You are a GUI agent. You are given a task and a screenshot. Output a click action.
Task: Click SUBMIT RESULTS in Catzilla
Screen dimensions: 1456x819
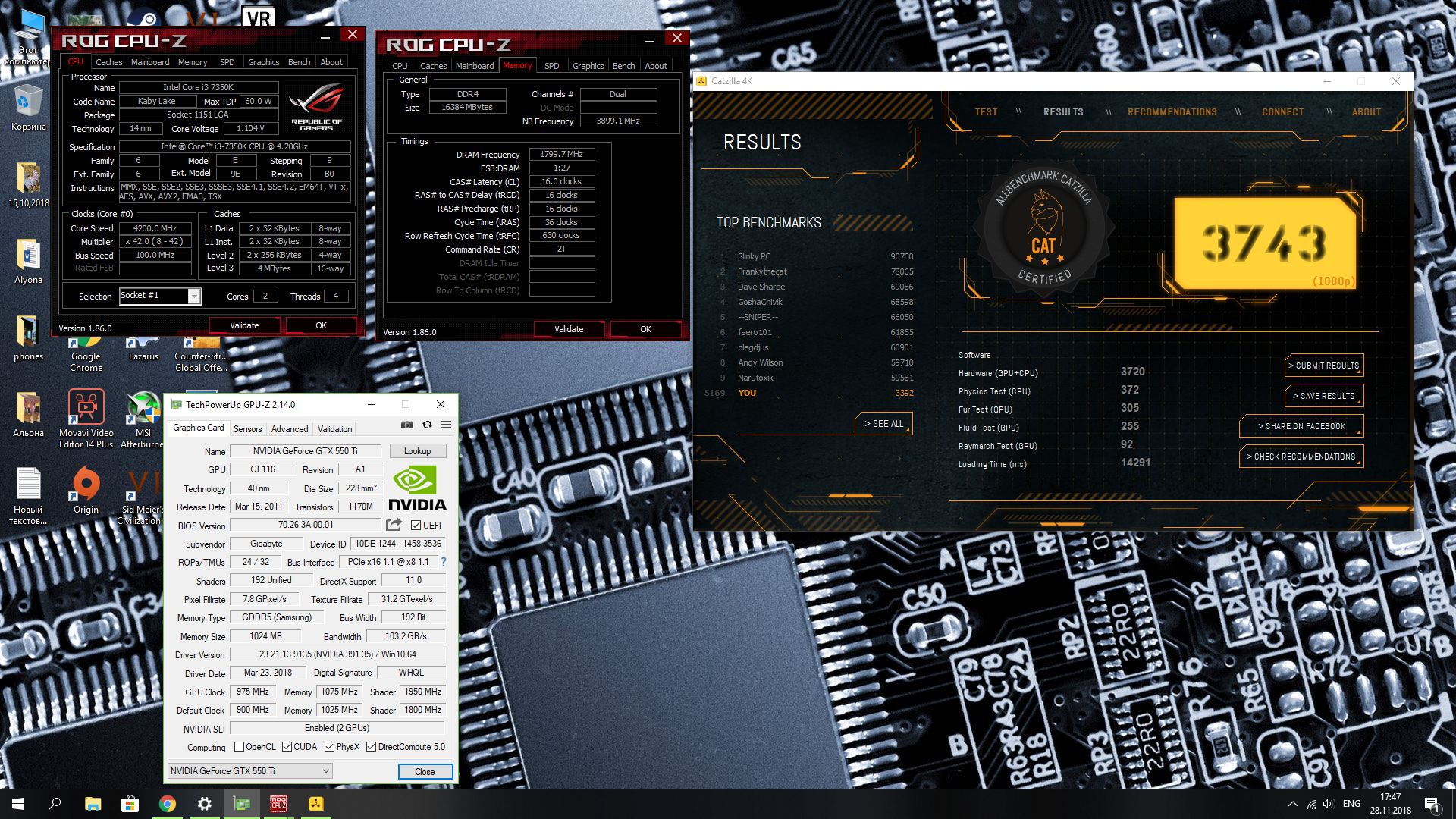coord(1325,366)
